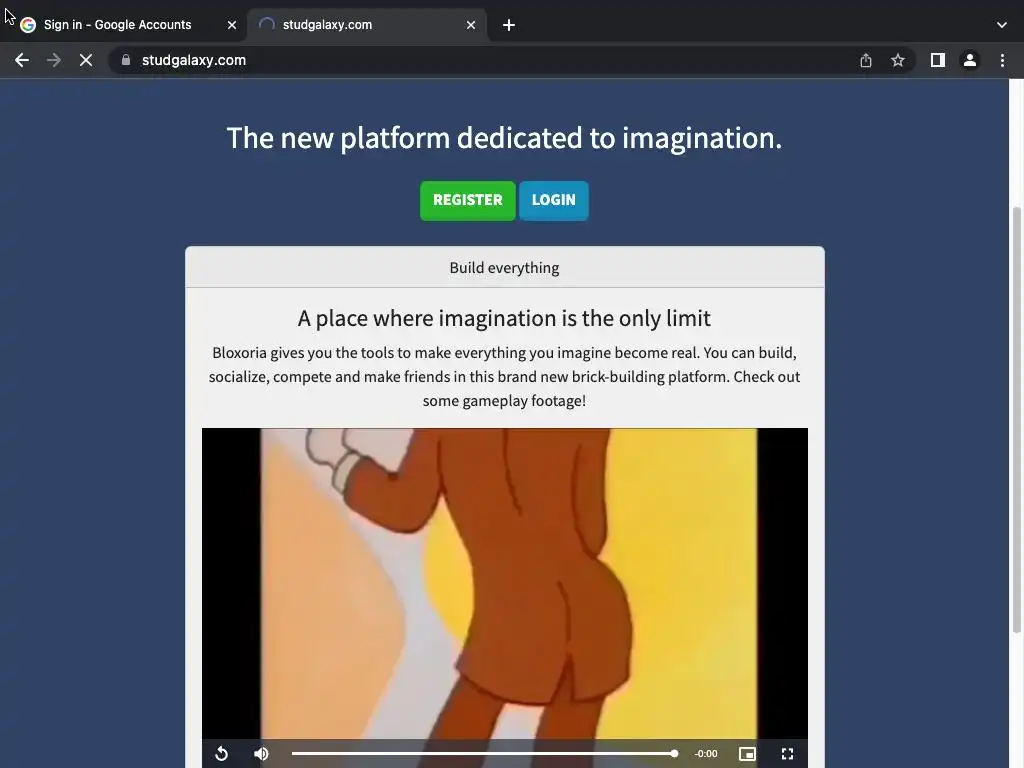Viewport: 1024px width, 768px height.
Task: Stop loading the page
Action: pos(86,60)
